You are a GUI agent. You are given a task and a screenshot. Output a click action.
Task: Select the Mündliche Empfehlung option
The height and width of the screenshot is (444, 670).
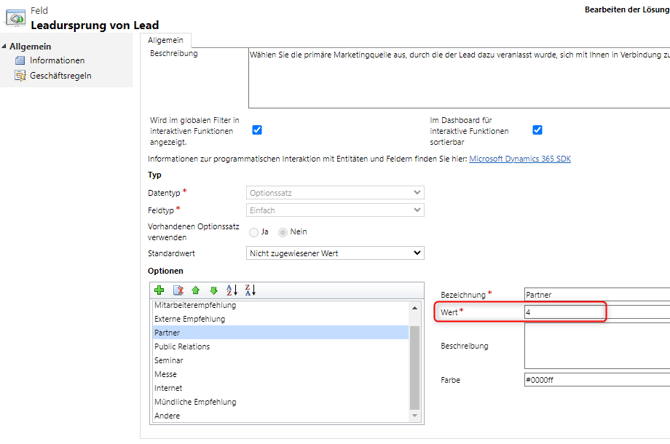(x=280, y=402)
